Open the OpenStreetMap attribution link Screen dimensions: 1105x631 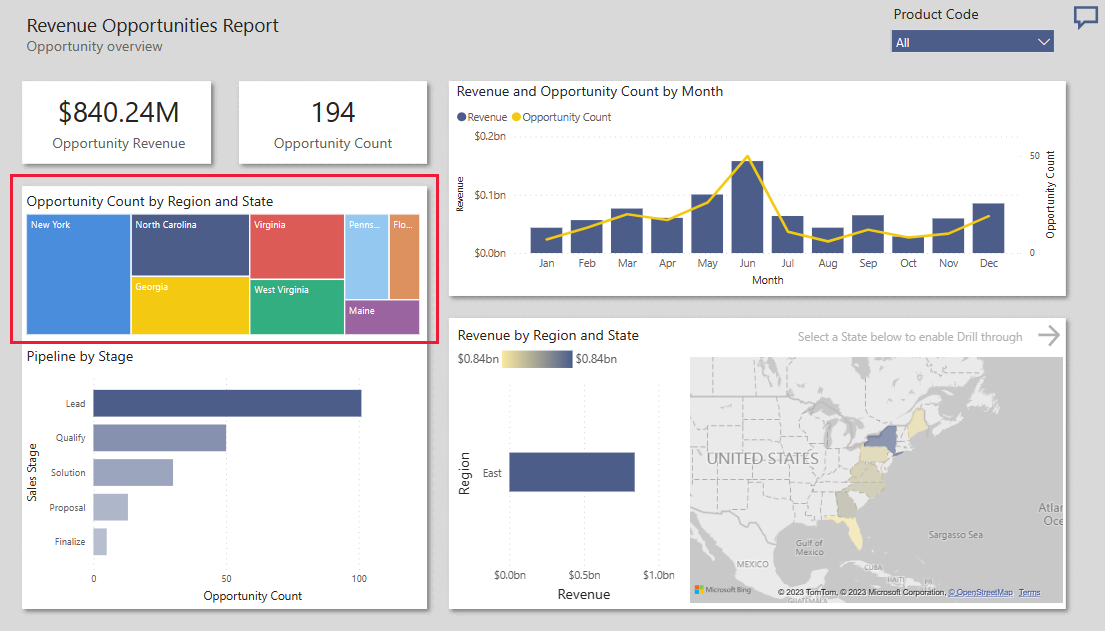point(978,592)
